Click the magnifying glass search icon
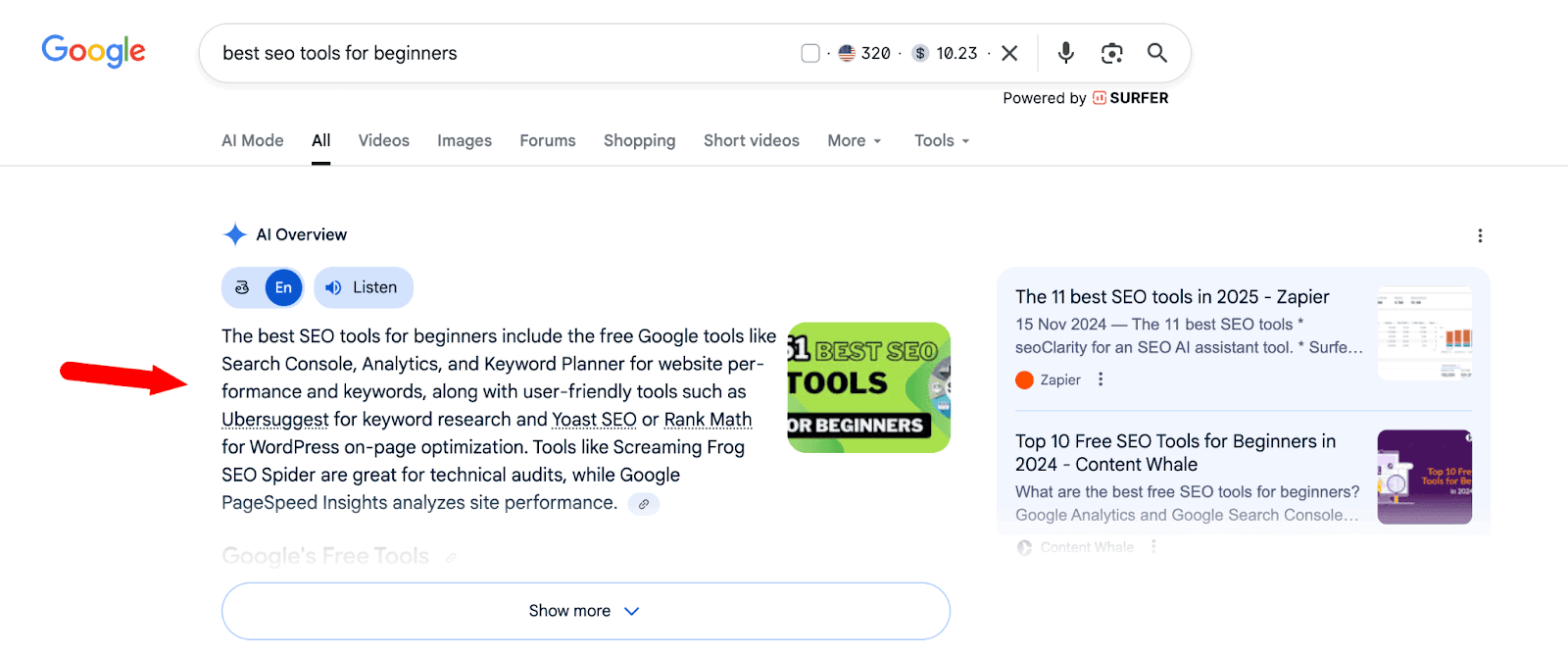This screenshot has height=657, width=1568. coord(1157,53)
